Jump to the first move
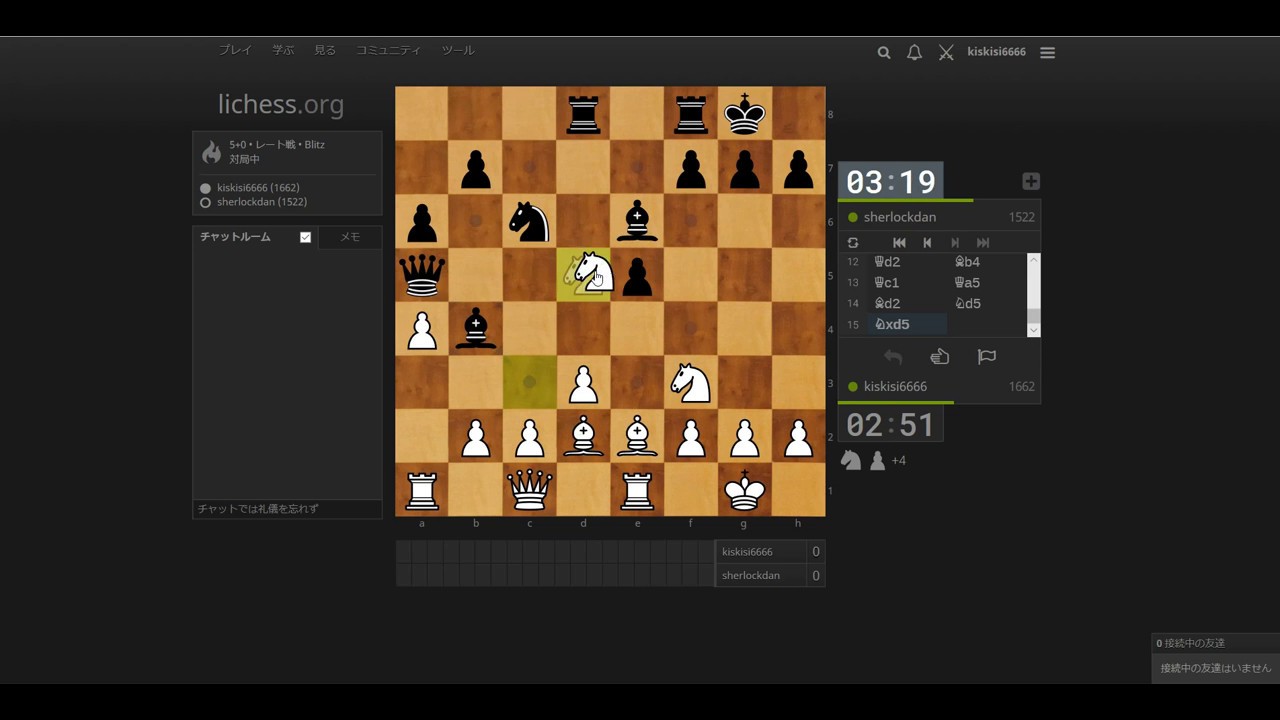Image resolution: width=1280 pixels, height=720 pixels. [899, 243]
